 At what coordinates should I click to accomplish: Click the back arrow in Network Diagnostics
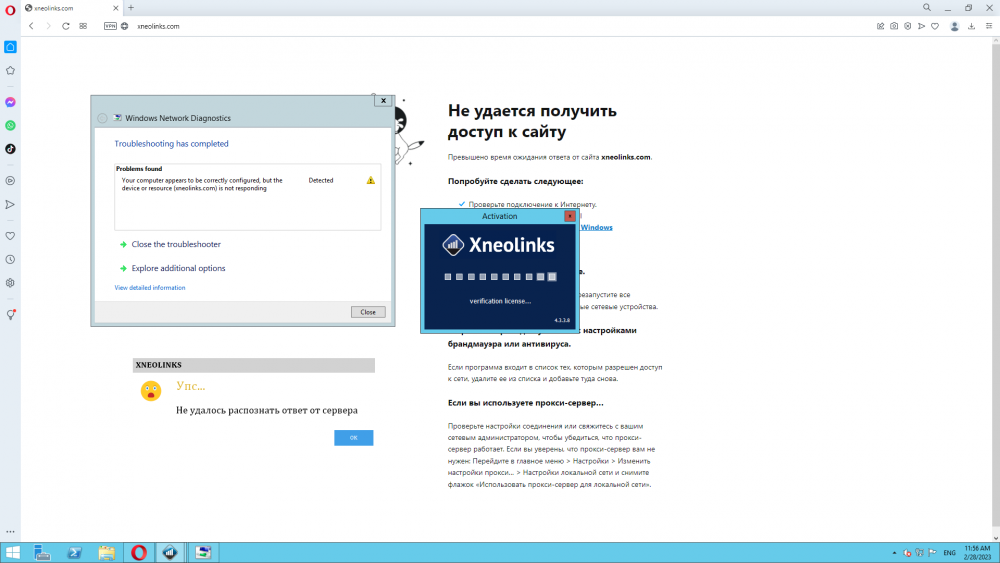[102, 118]
